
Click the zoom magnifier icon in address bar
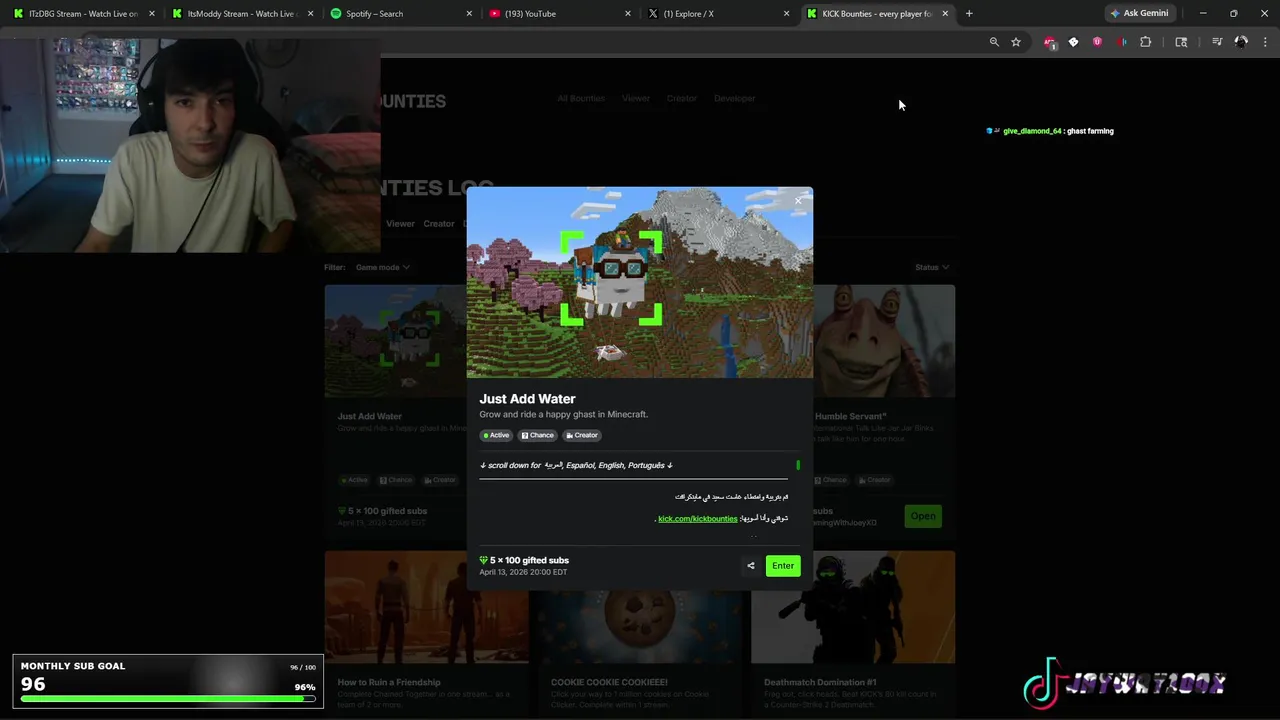pos(994,42)
